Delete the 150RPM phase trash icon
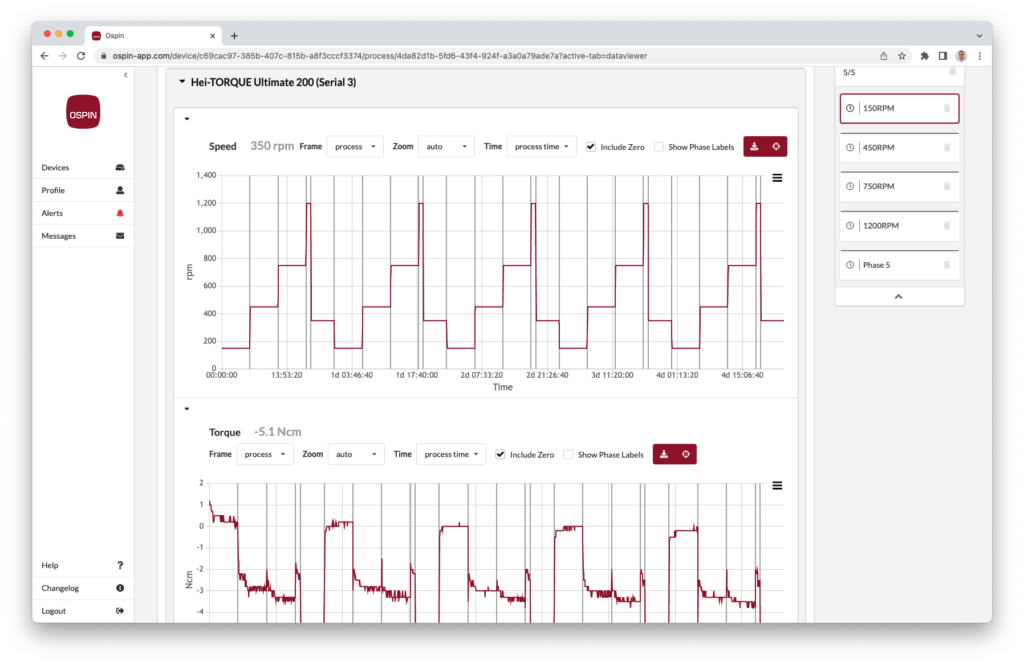 click(946, 108)
